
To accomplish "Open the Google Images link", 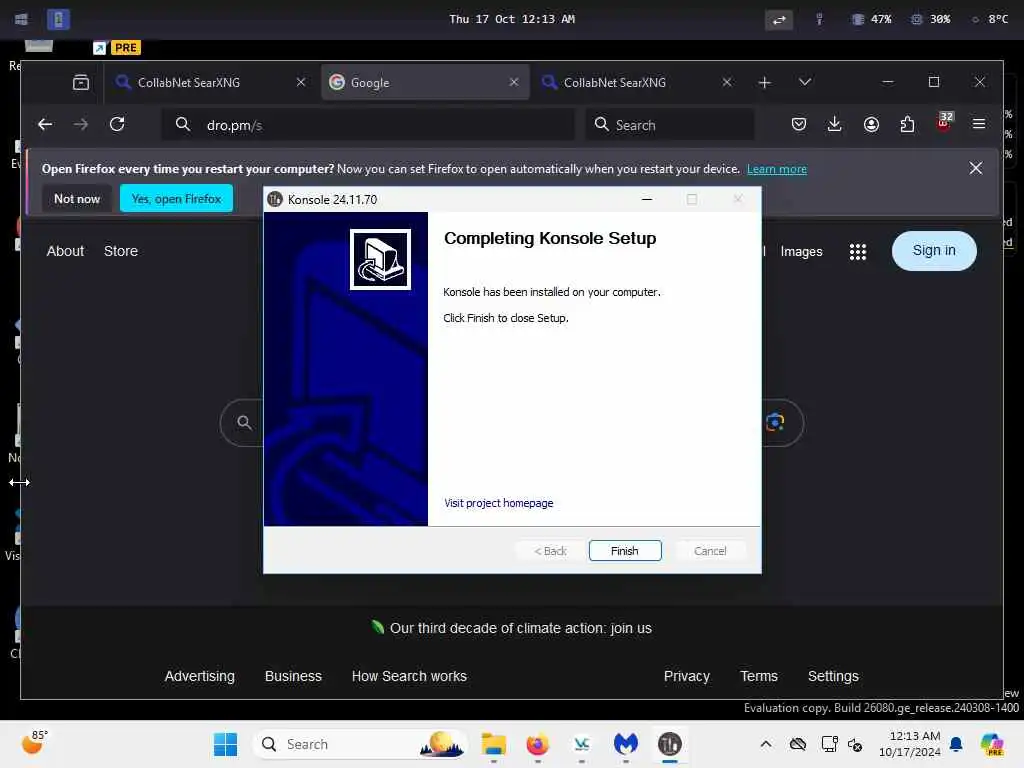I will point(801,251).
